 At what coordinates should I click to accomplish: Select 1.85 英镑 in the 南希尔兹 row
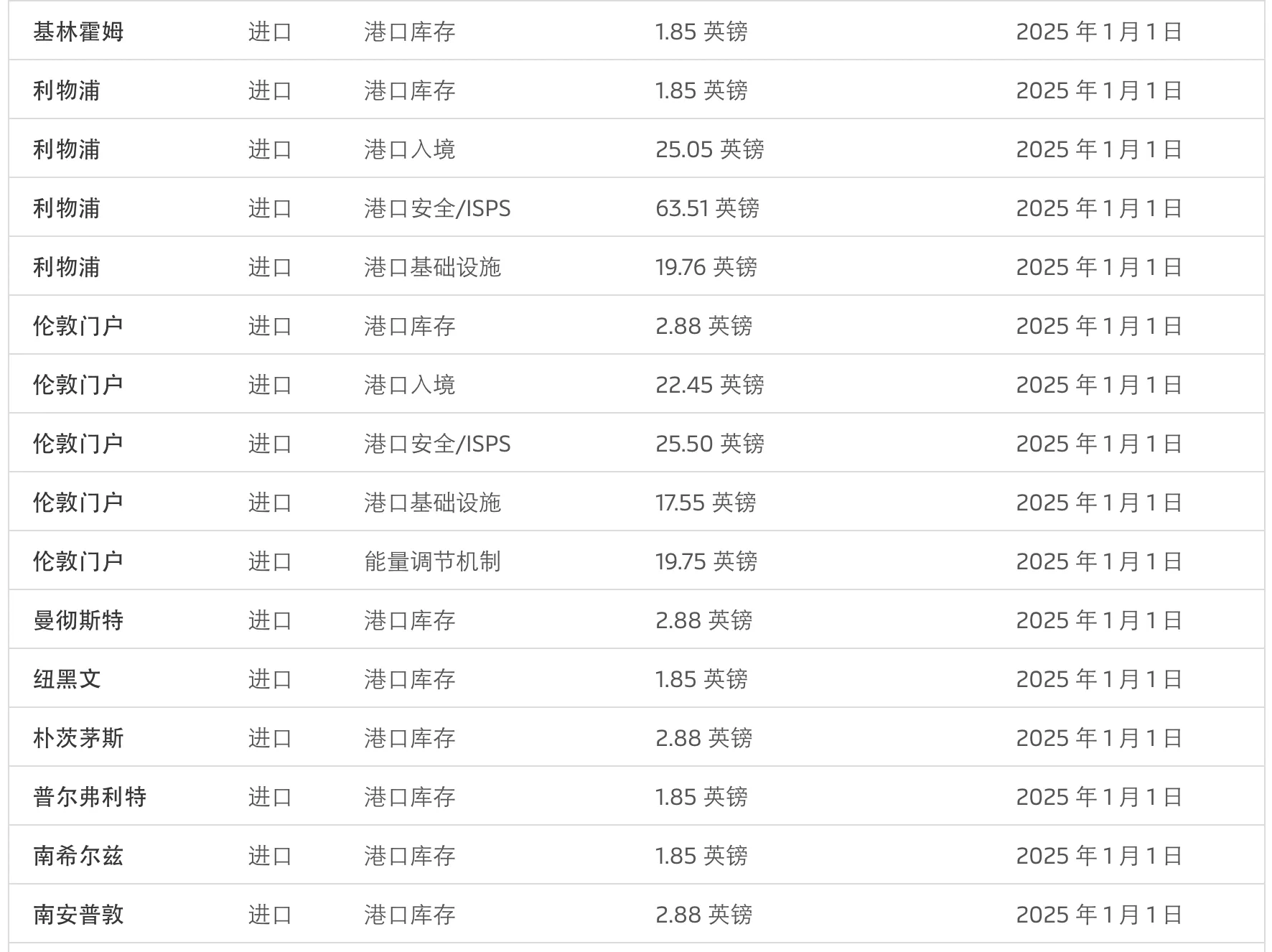tap(701, 856)
